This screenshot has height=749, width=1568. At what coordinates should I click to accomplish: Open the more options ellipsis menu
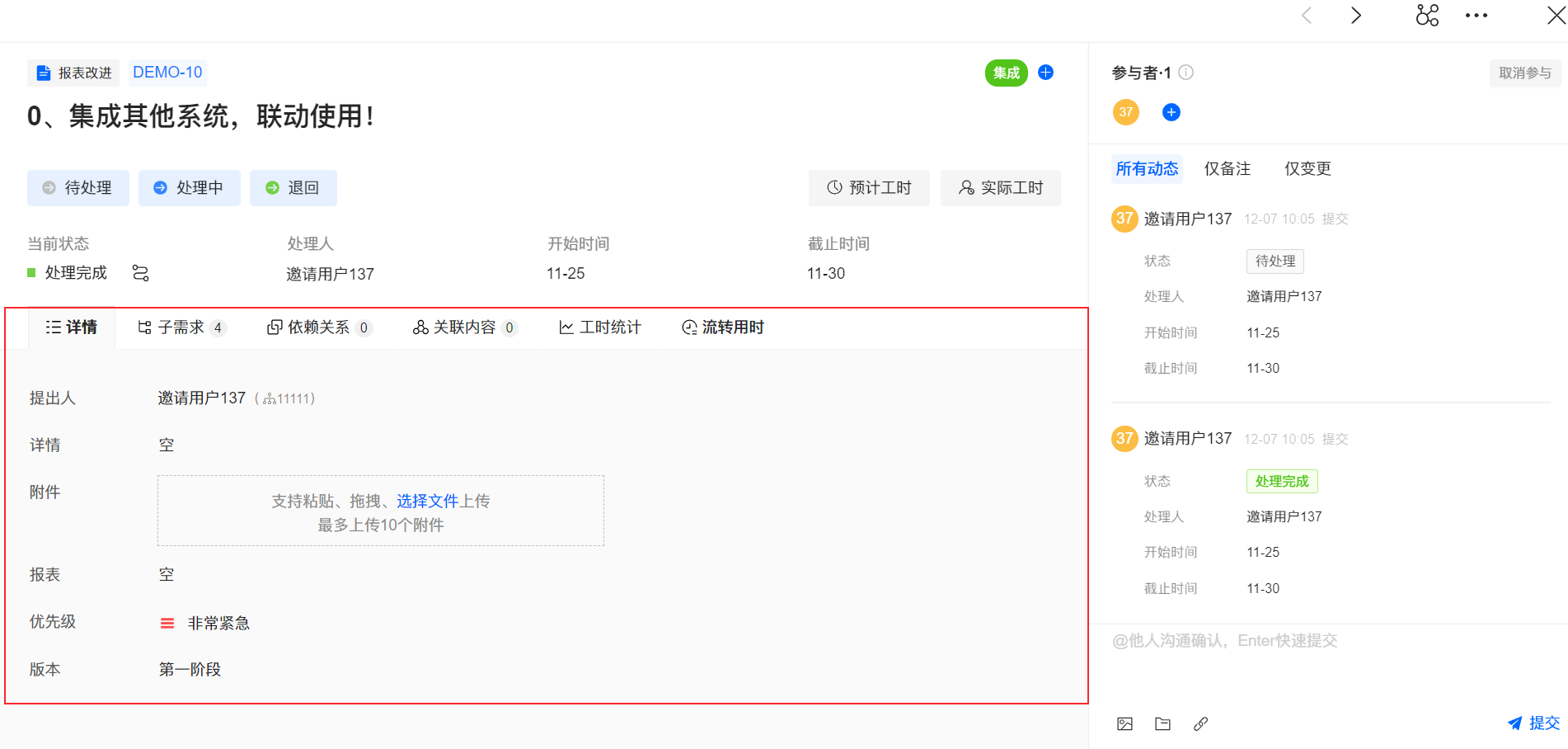1476,16
